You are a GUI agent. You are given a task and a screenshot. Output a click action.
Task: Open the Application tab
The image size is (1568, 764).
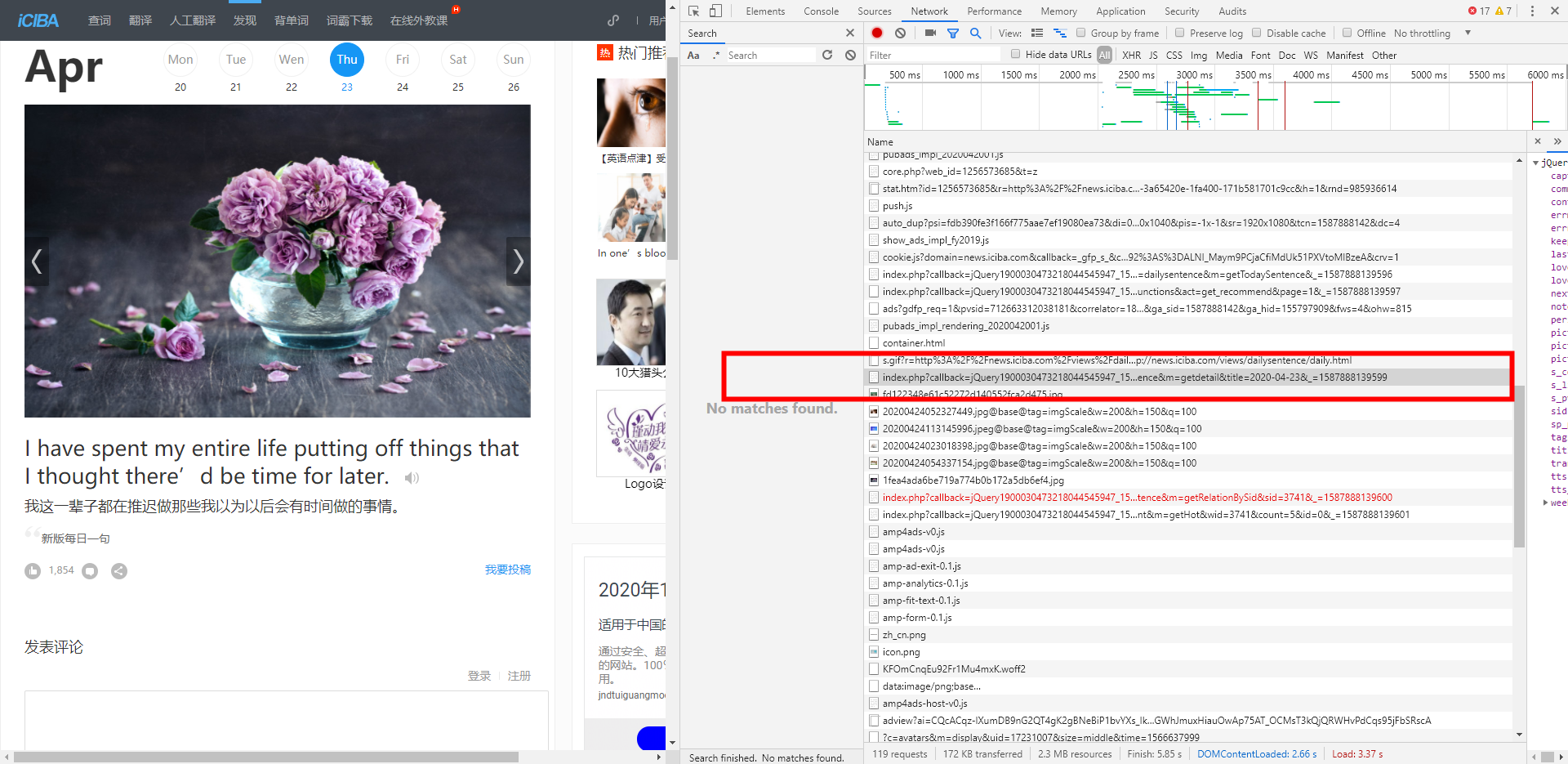click(x=1120, y=11)
